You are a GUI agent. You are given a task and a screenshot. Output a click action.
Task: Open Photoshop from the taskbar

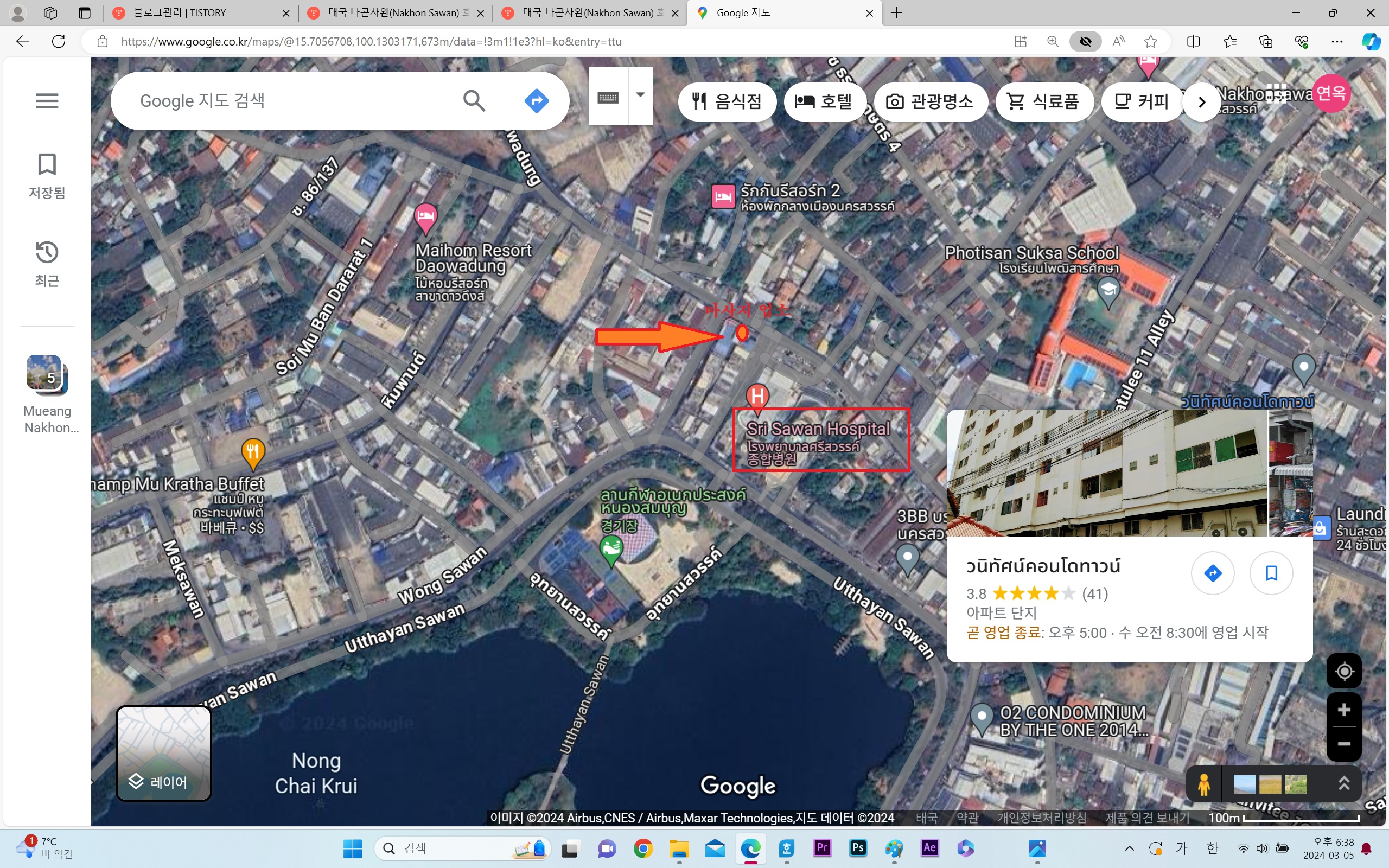[858, 848]
